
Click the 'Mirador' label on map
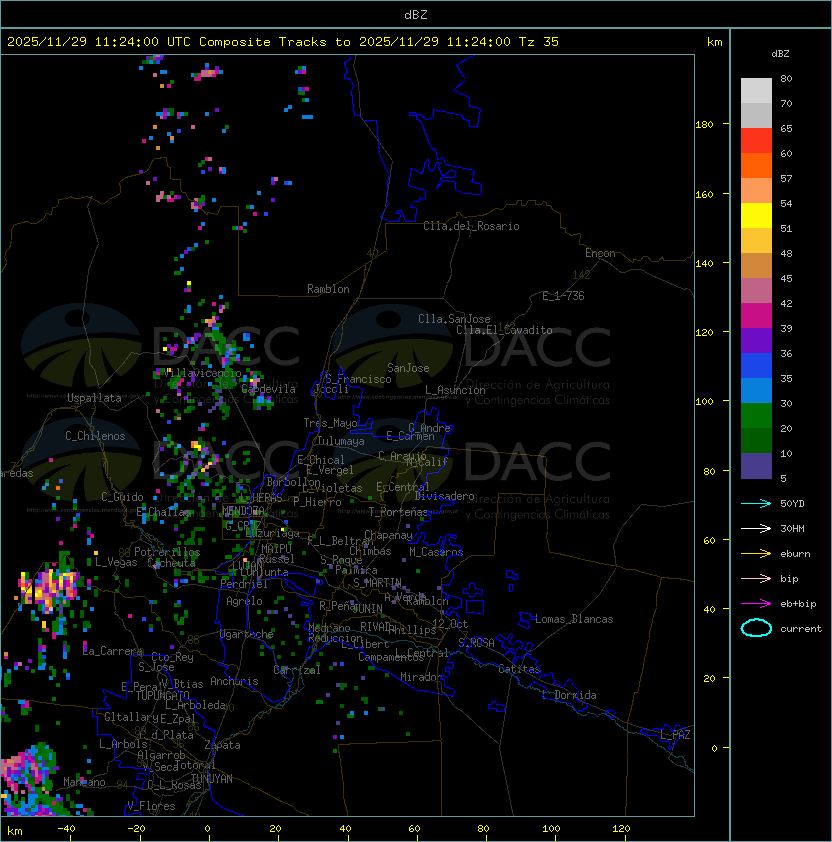422,677
